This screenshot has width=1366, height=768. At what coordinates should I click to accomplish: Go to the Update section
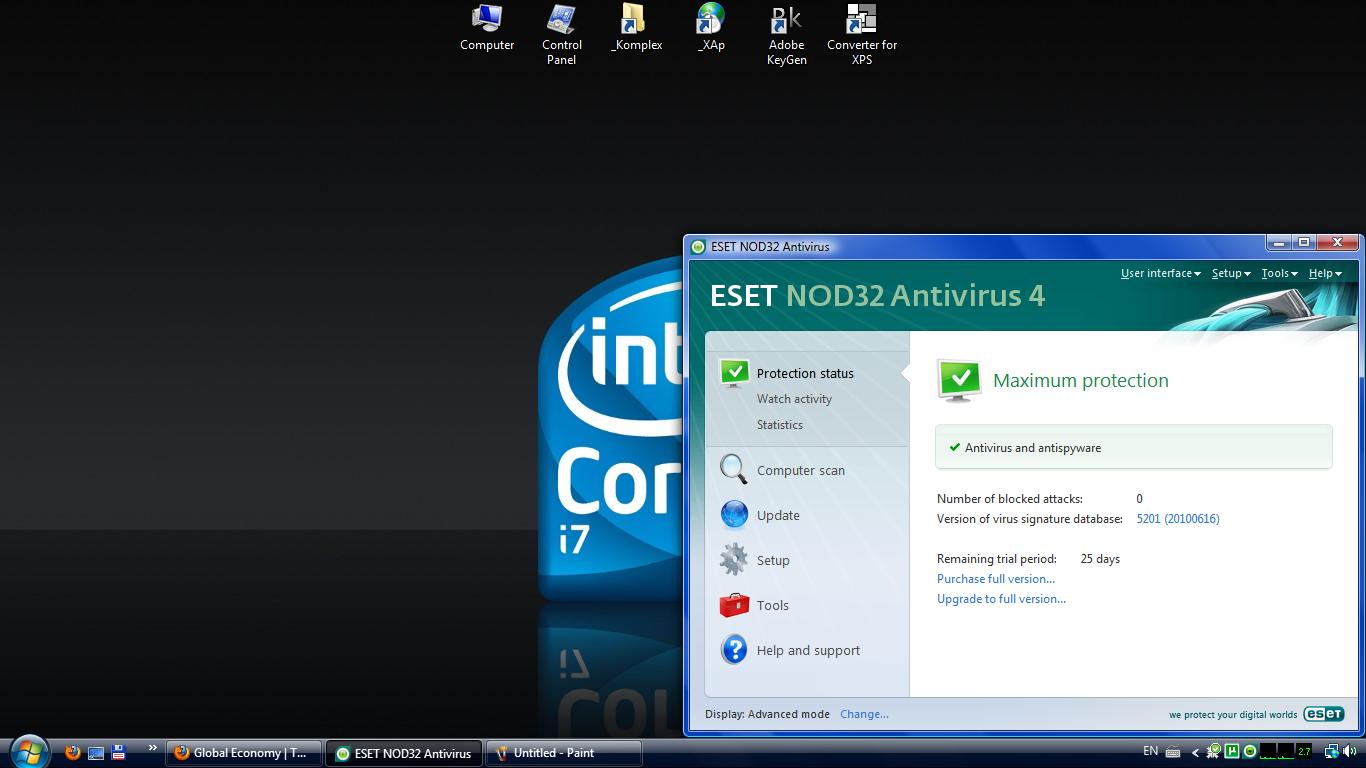tap(778, 515)
